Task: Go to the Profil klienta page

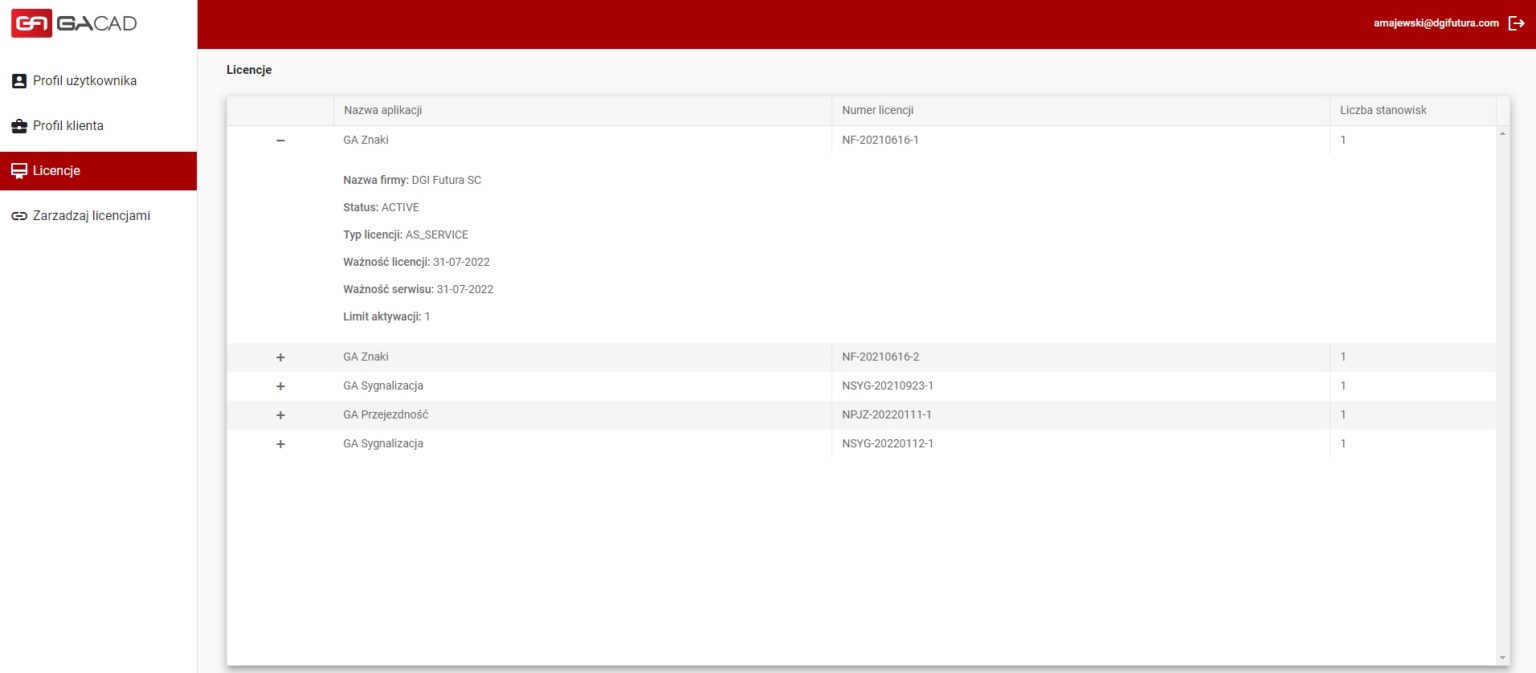Action: (68, 126)
